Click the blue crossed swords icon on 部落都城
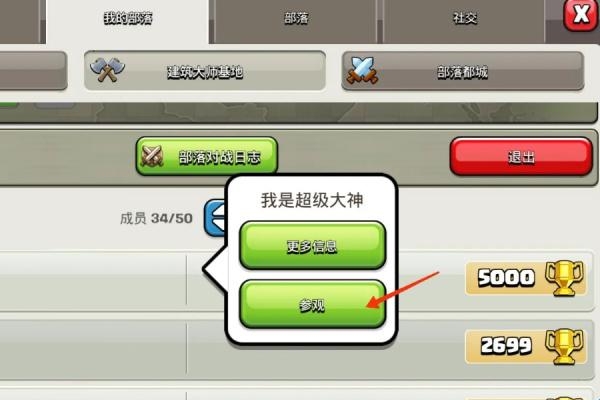The width and height of the screenshot is (600, 400). click(362, 70)
